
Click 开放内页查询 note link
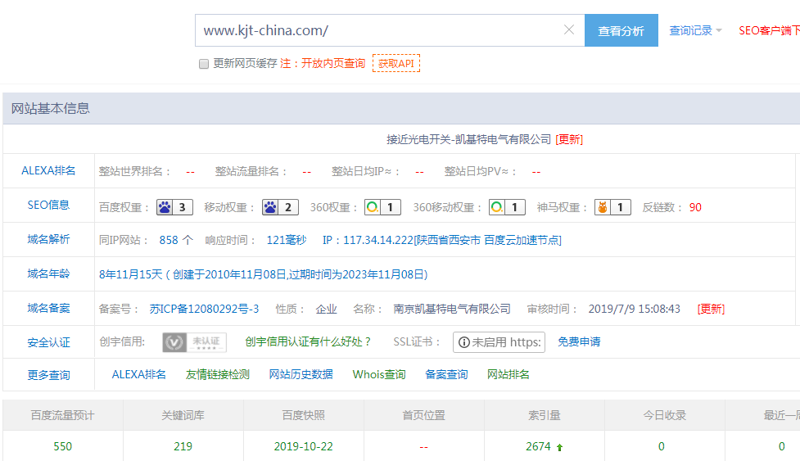[x=333, y=63]
